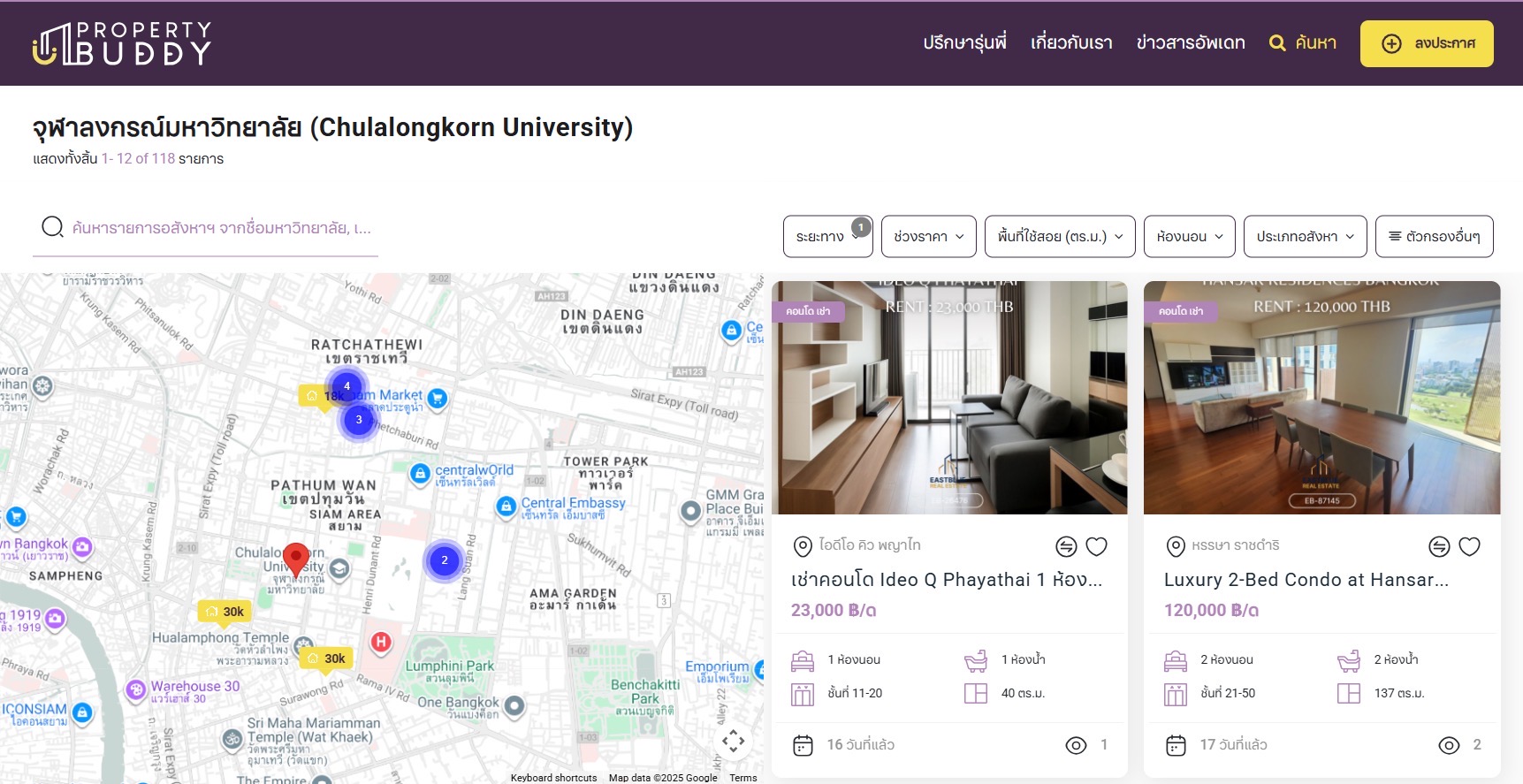
Task: Click the compare icon on Ideo Q listing
Action: (x=1066, y=547)
